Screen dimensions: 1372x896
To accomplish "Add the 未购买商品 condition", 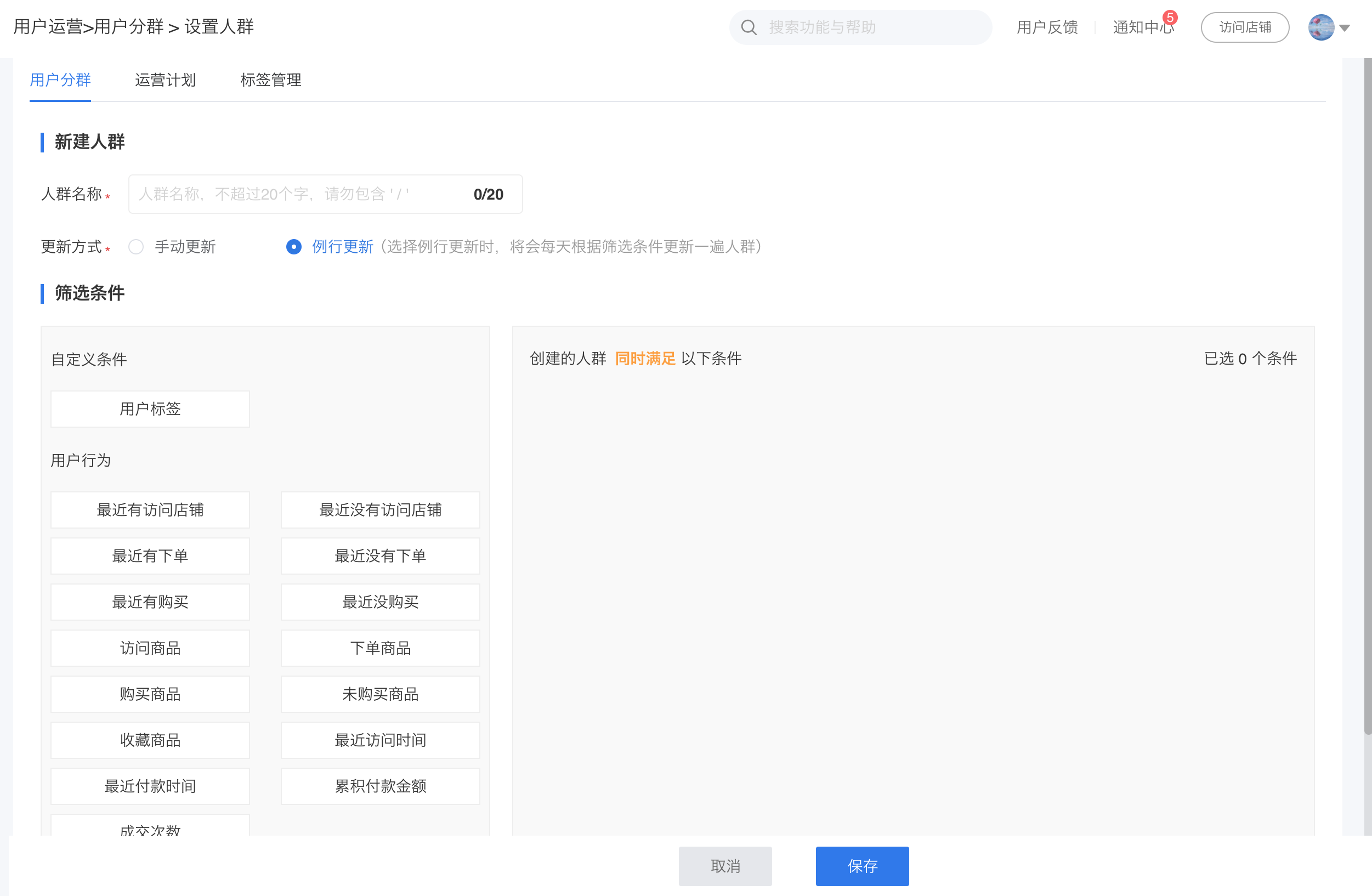I will [x=380, y=694].
